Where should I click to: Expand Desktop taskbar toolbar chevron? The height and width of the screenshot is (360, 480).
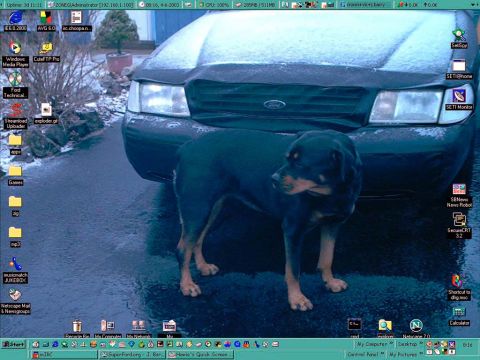click(x=421, y=344)
